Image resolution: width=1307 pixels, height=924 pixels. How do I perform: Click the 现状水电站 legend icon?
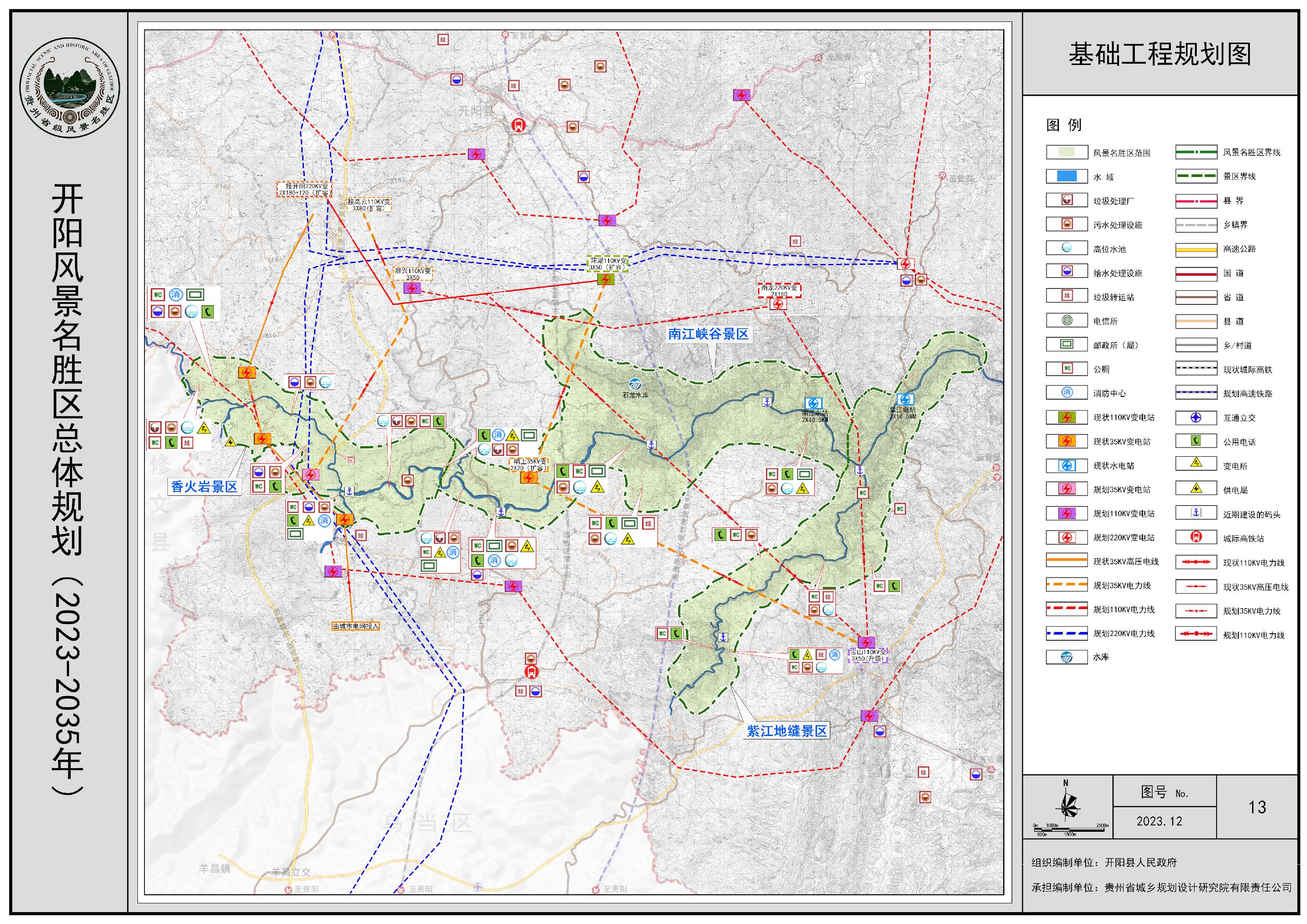click(x=1067, y=465)
